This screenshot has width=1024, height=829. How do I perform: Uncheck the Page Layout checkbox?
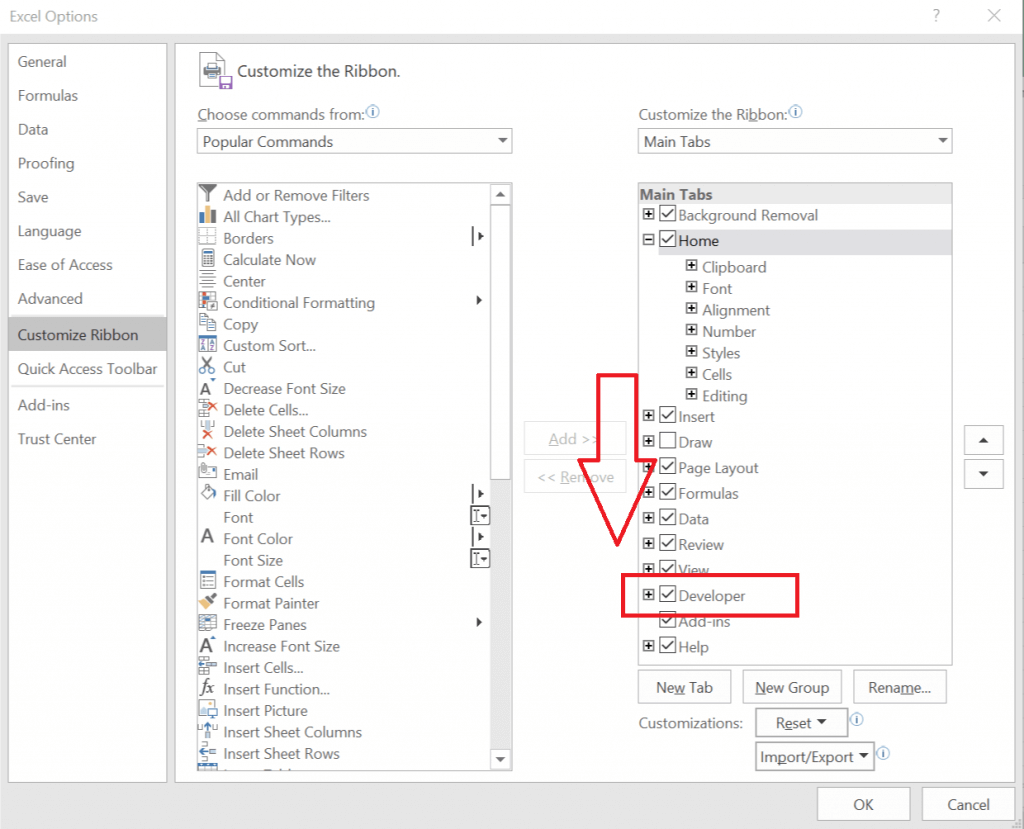[667, 466]
